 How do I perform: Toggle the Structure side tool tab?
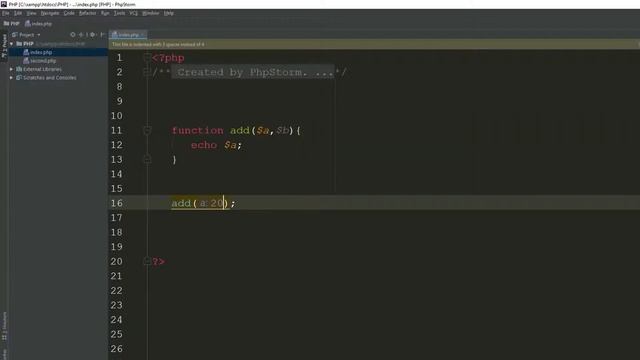click(x=4, y=327)
